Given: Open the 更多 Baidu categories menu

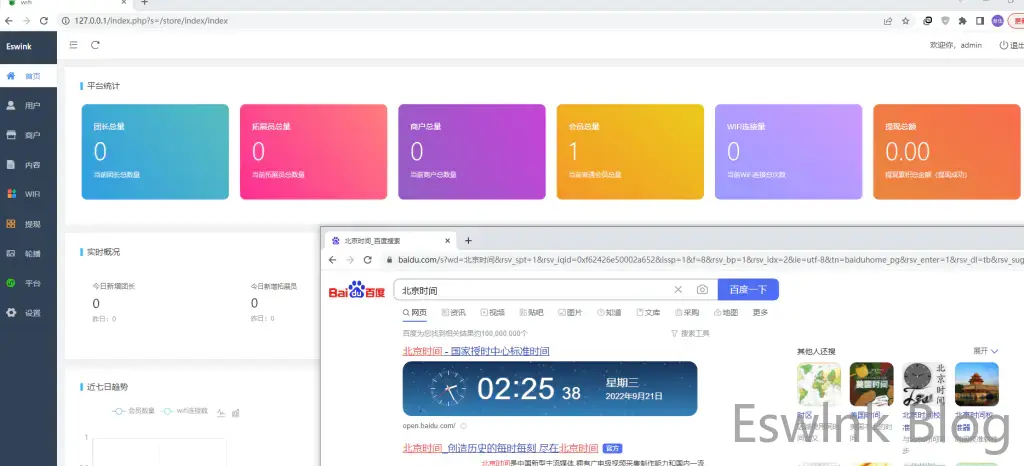Looking at the screenshot, I should point(760,313).
